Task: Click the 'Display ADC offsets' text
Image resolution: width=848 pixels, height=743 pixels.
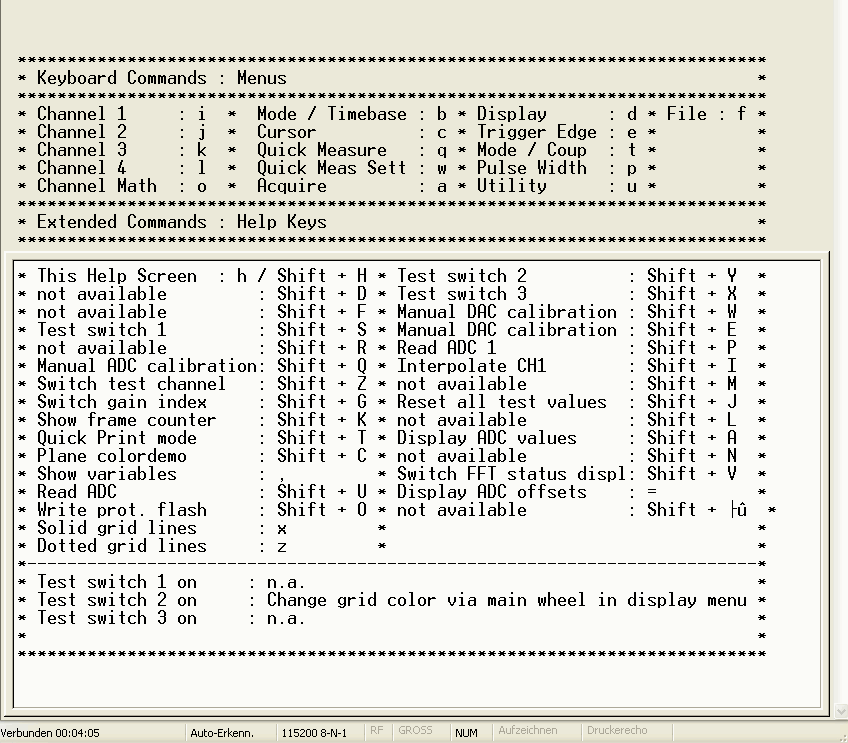Action: [x=492, y=492]
